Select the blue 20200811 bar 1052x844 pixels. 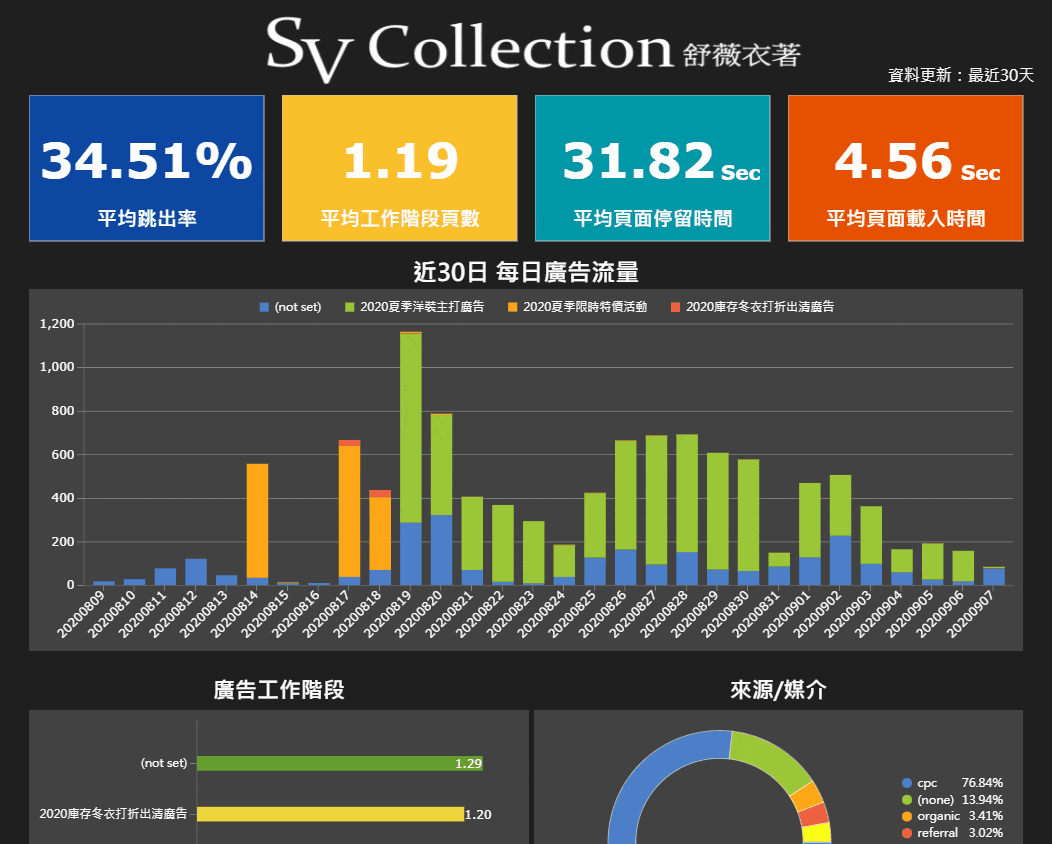coord(165,576)
